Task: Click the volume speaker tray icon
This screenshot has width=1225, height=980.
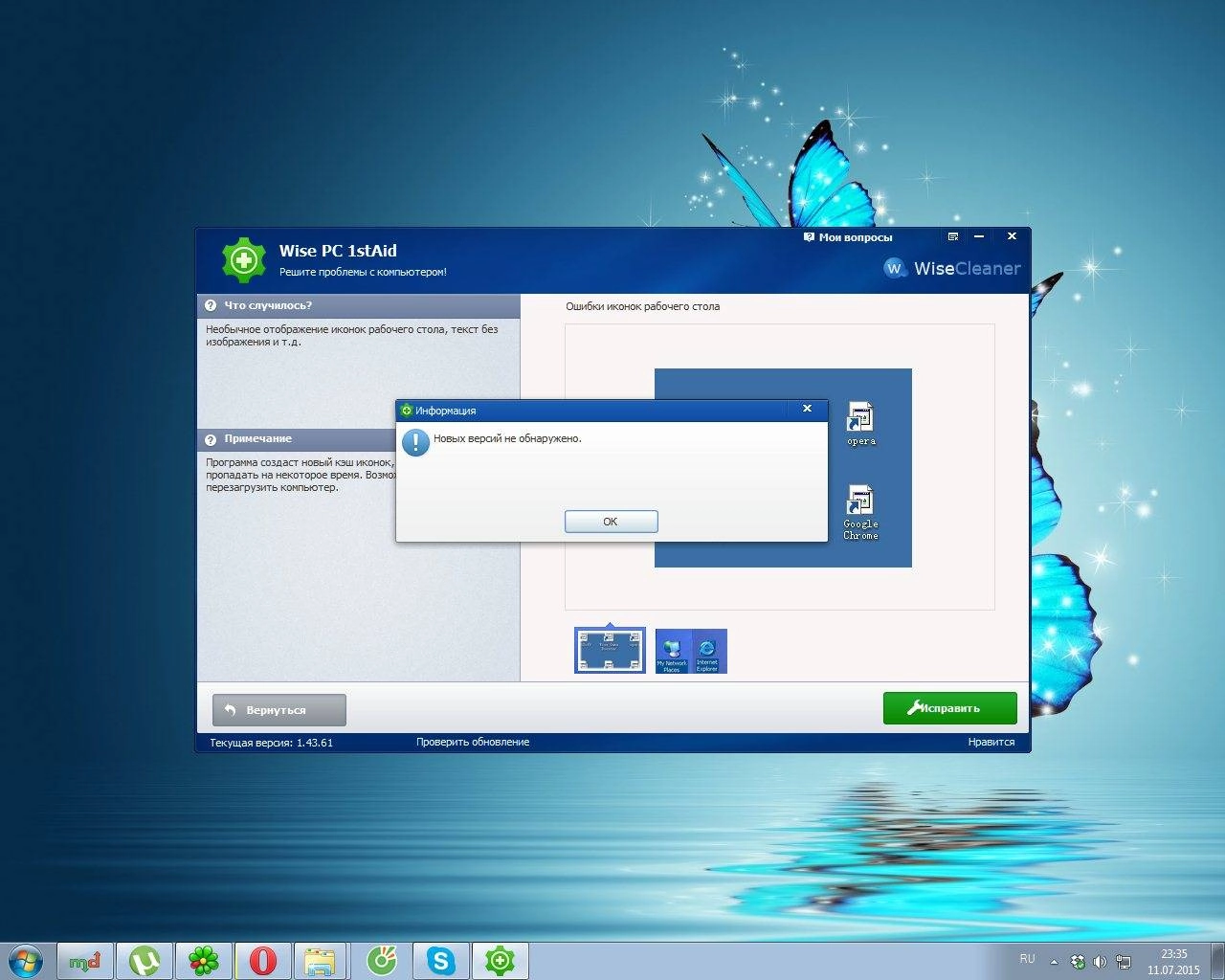Action: (x=1100, y=962)
